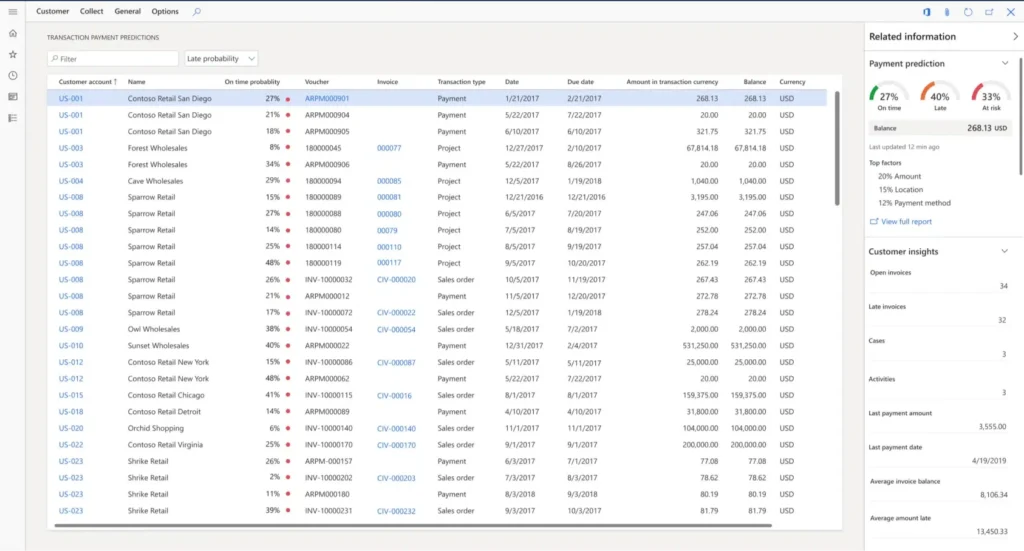Click inside the Filter input field
The width and height of the screenshot is (1024, 551).
pyautogui.click(x=112, y=59)
